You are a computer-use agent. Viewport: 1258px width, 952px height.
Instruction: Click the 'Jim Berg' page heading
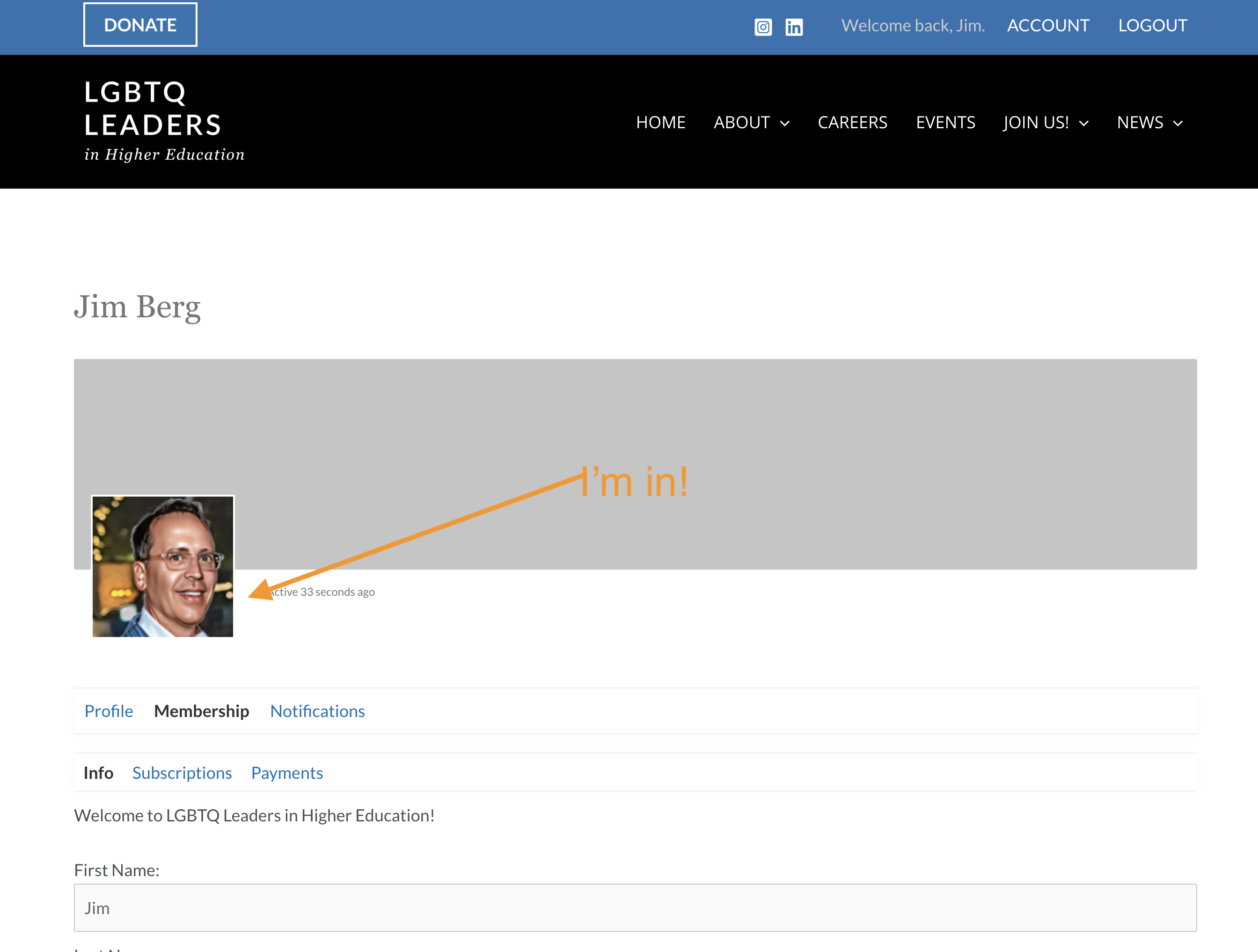137,308
